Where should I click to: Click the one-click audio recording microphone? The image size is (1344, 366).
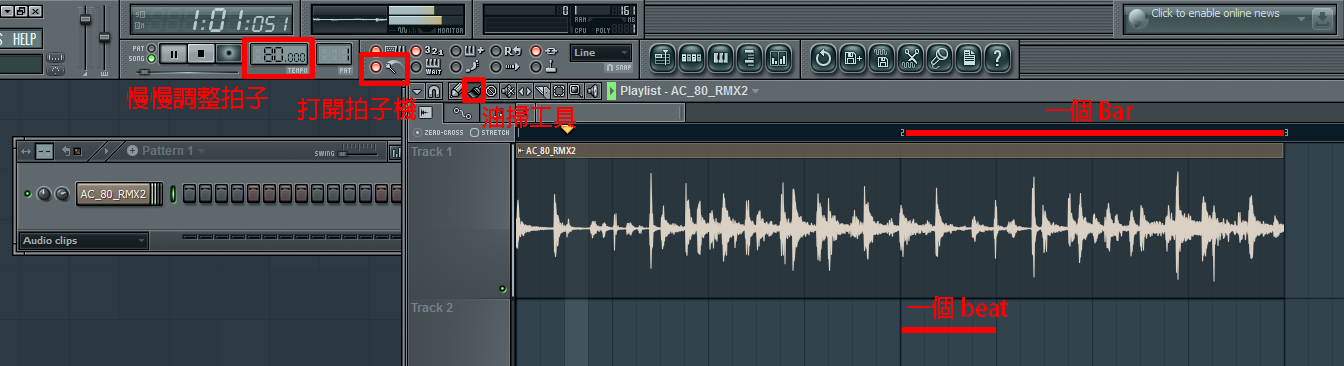pos(939,58)
